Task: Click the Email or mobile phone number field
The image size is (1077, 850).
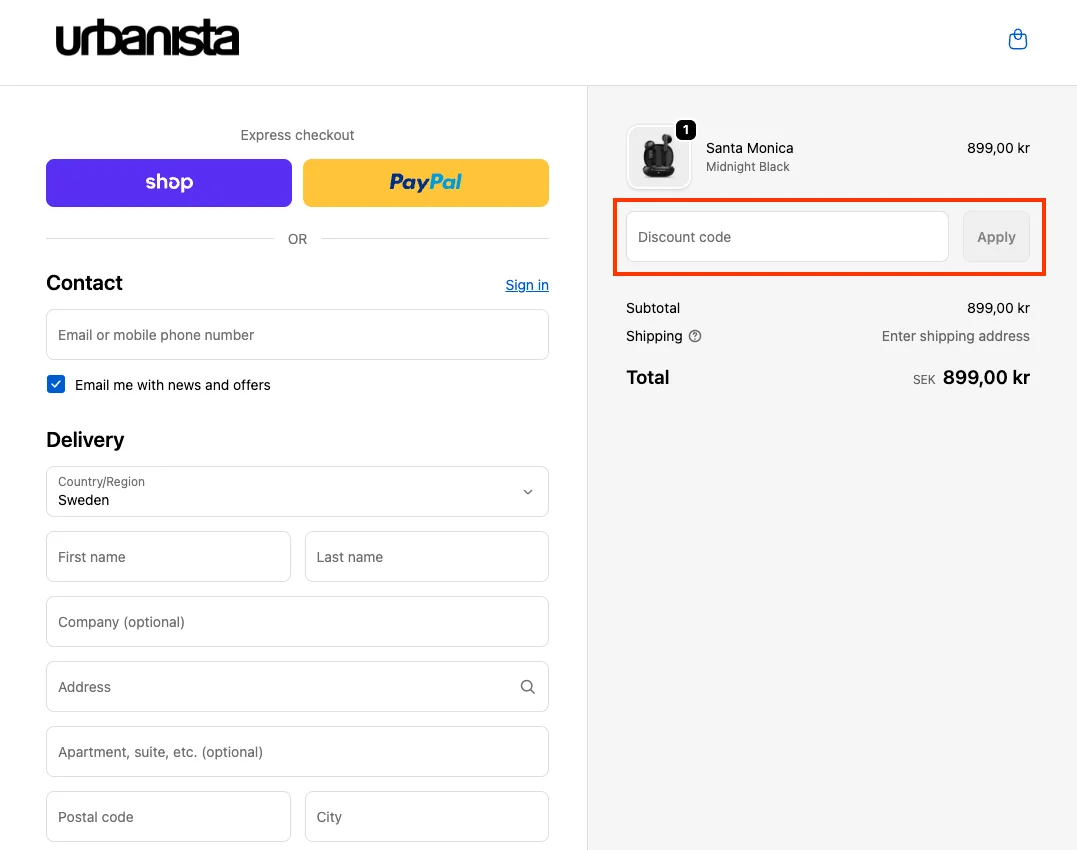Action: tap(297, 334)
